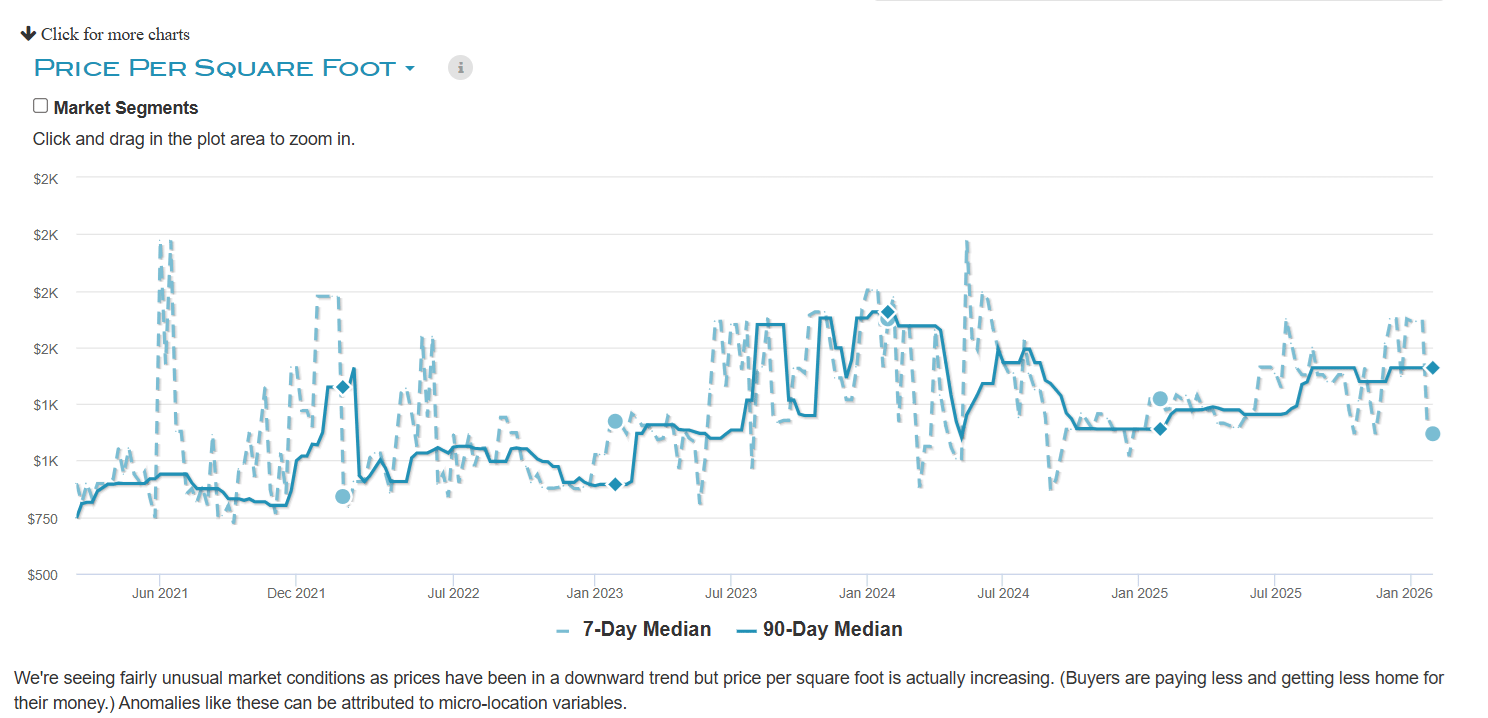Toggle the 7-Day Median legend series
Image resolution: width=1488 pixels, height=718 pixels.
click(646, 629)
